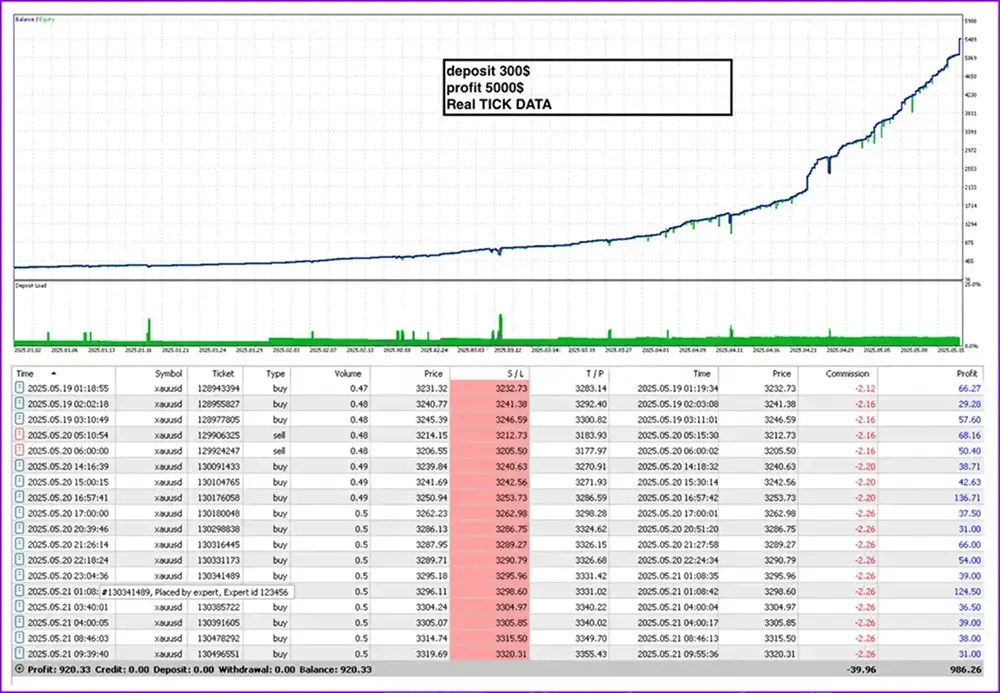The image size is (1000, 693).
Task: Click the trade icon on 2025.05.21 04:00:05 row
Action: click(19, 623)
